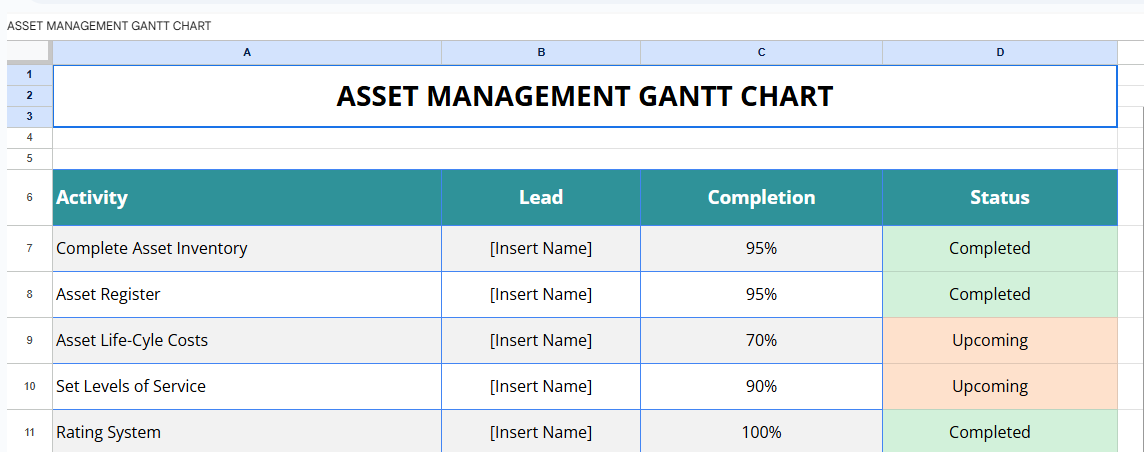Click row 11 header number
The height and width of the screenshot is (452, 1144).
(29, 432)
